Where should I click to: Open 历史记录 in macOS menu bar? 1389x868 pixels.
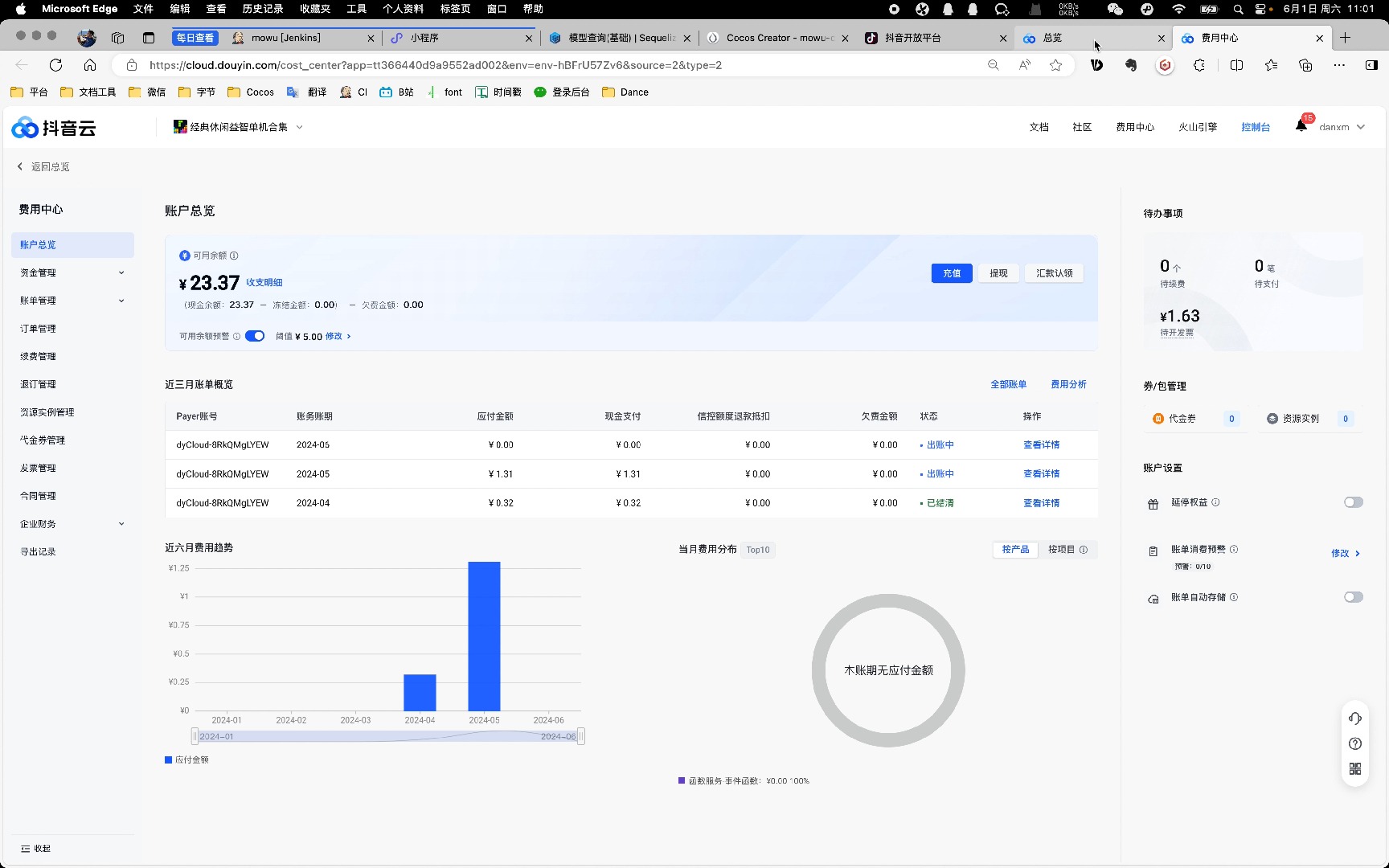pyautogui.click(x=263, y=9)
